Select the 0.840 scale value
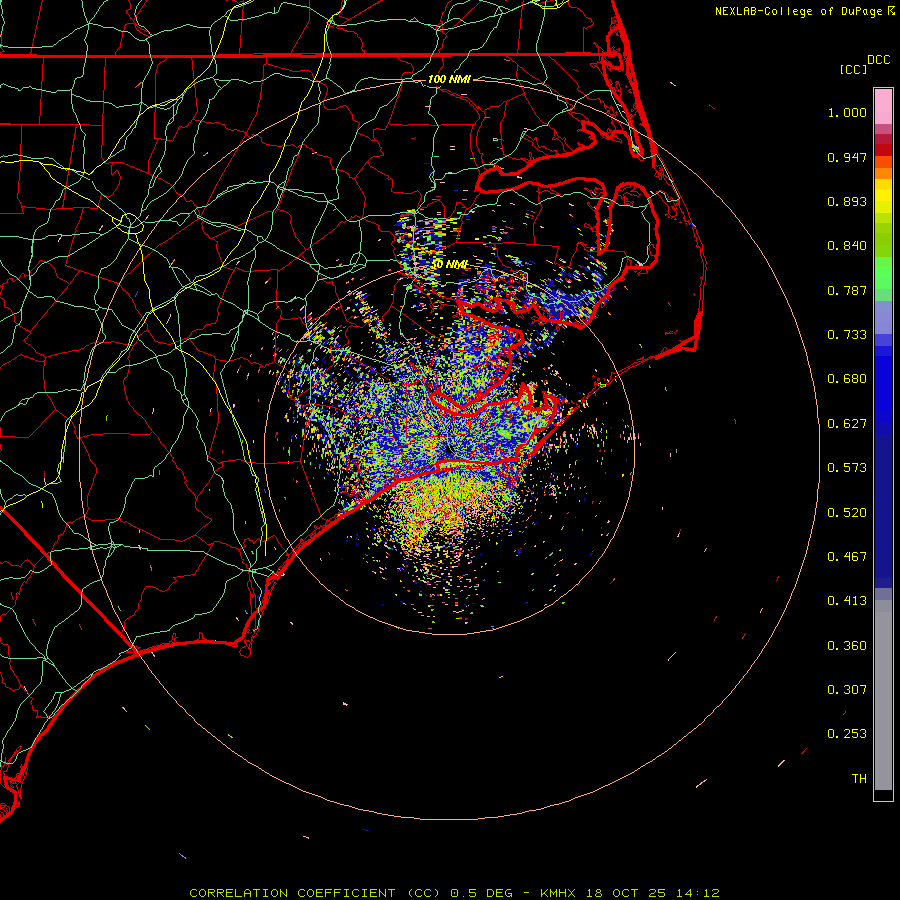The width and height of the screenshot is (900, 900). [847, 246]
